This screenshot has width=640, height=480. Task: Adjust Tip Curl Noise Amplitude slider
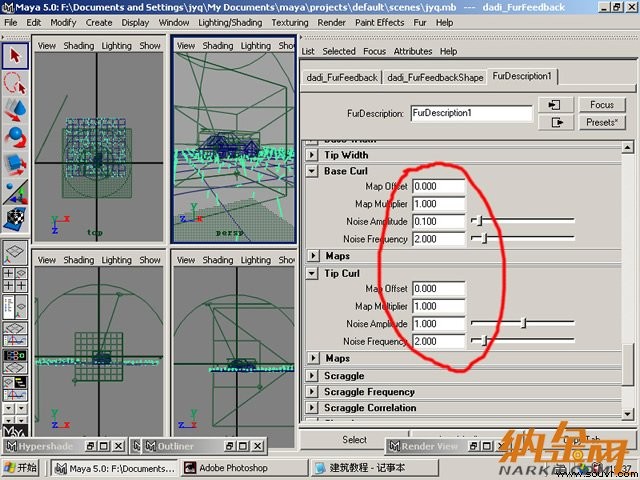click(522, 323)
